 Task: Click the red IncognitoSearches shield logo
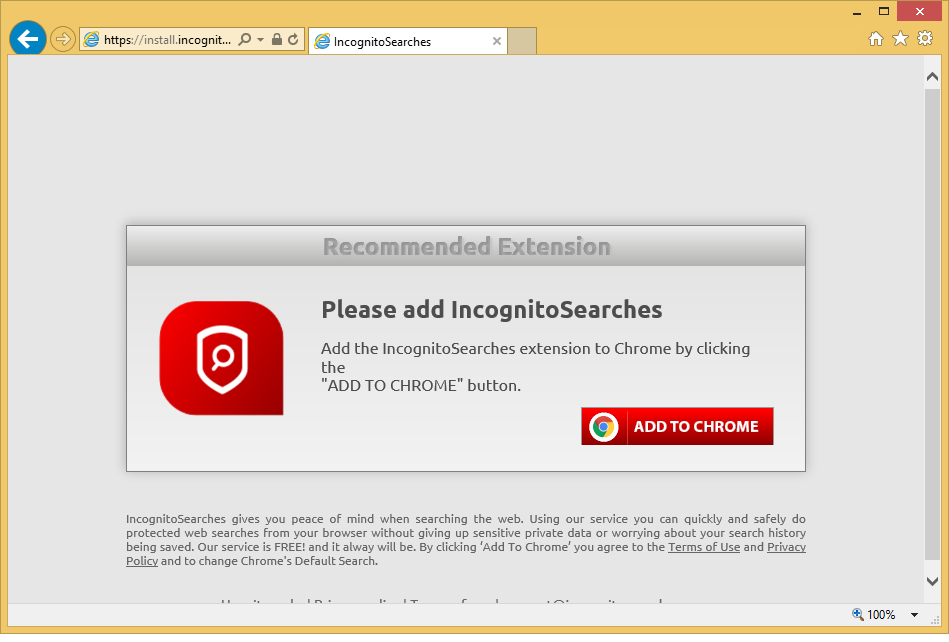click(222, 358)
